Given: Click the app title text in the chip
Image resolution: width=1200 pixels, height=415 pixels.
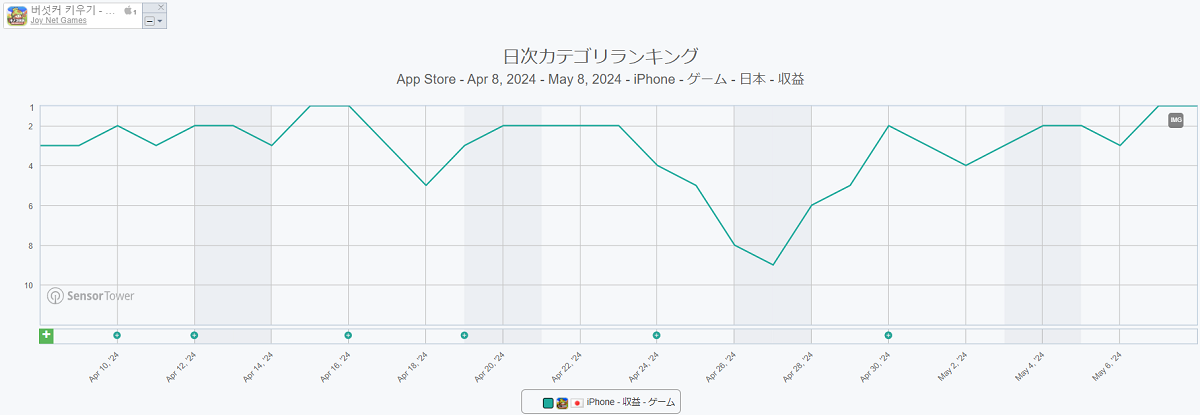Looking at the screenshot, I should click(73, 9).
